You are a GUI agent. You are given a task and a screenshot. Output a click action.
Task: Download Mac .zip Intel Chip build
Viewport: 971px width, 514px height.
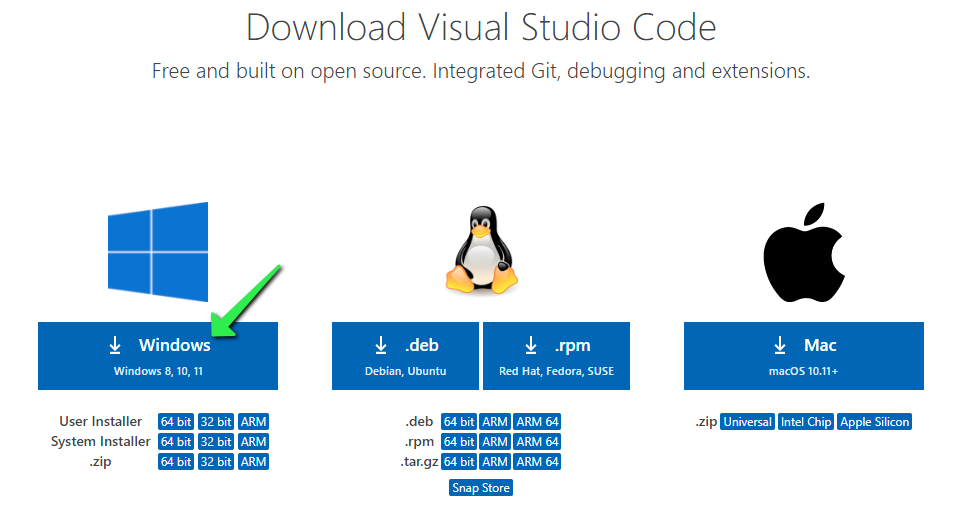(806, 422)
